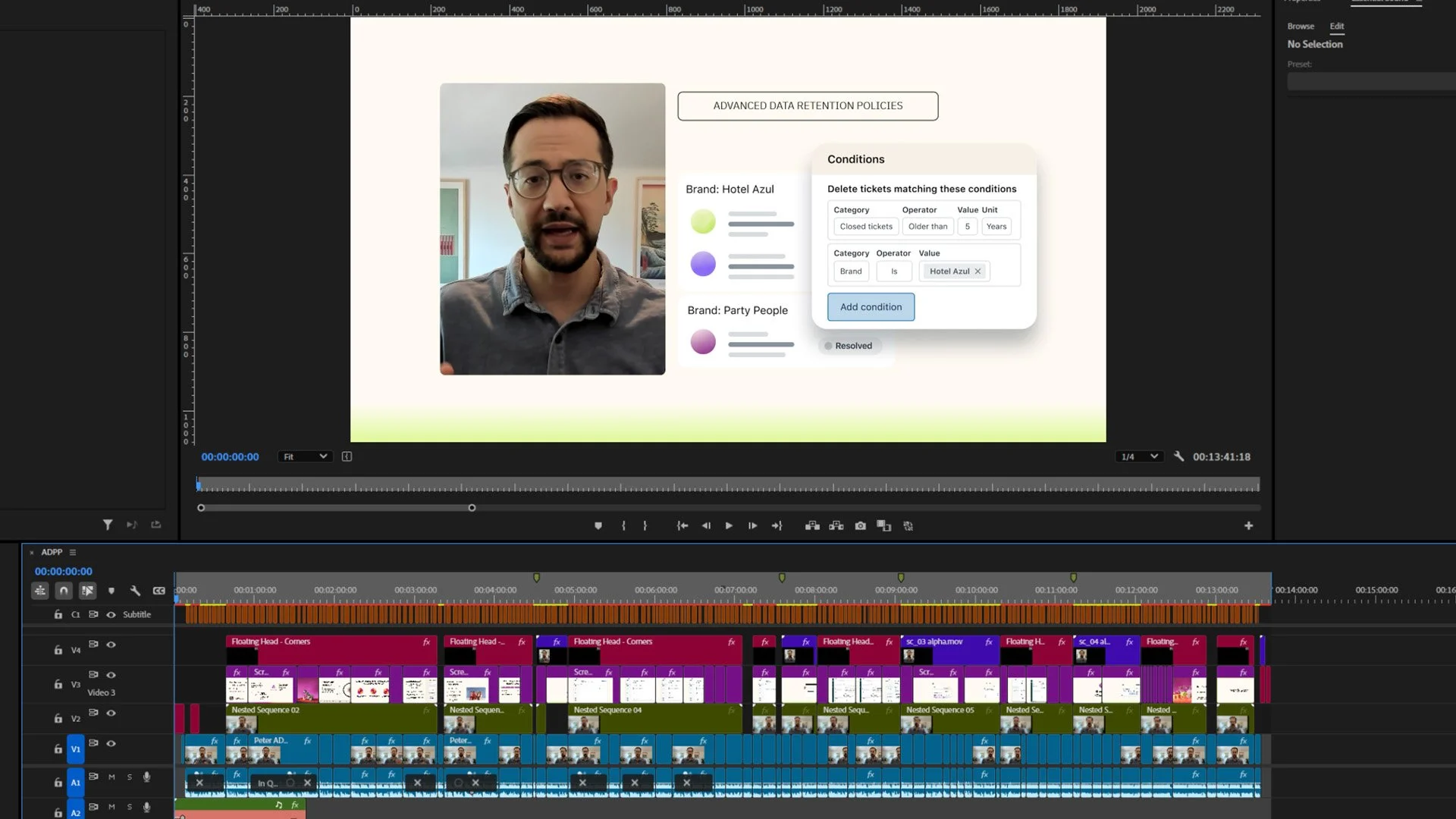This screenshot has width=1456, height=819.
Task: Open timeline display settings wrench
Action: pos(135,591)
